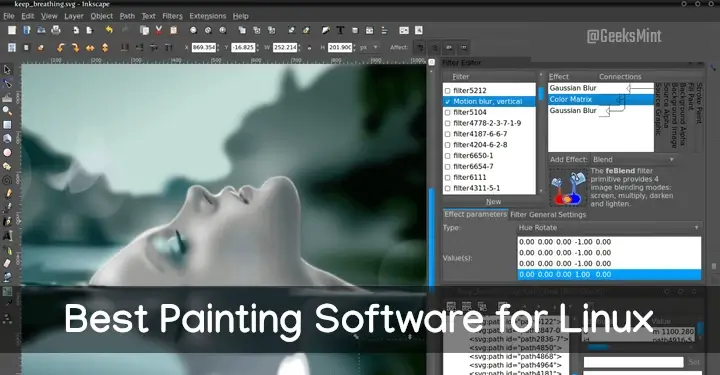Click the Y coordinate stepper arrows
The image size is (720, 375).
click(258, 47)
